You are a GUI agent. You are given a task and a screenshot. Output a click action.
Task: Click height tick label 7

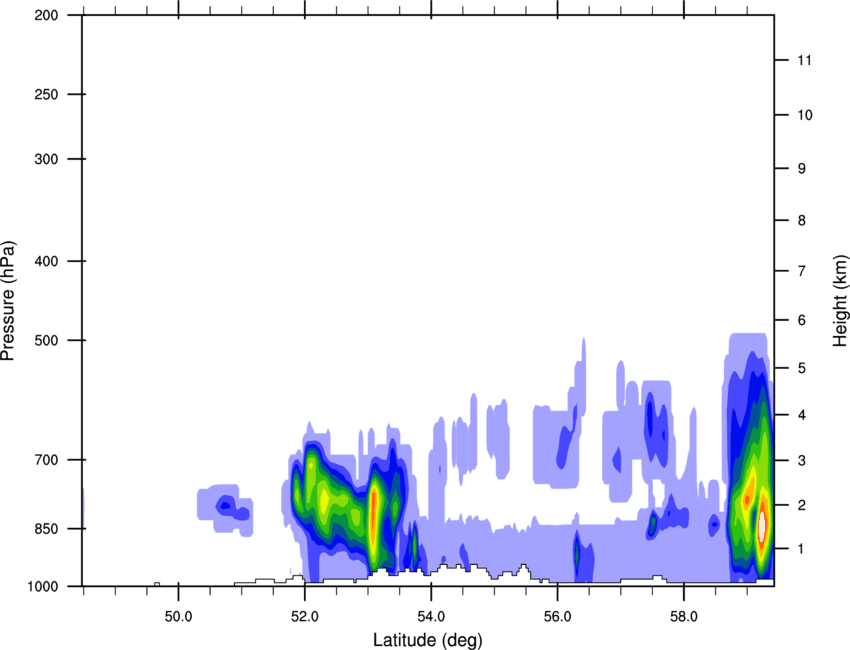pyautogui.click(x=802, y=271)
